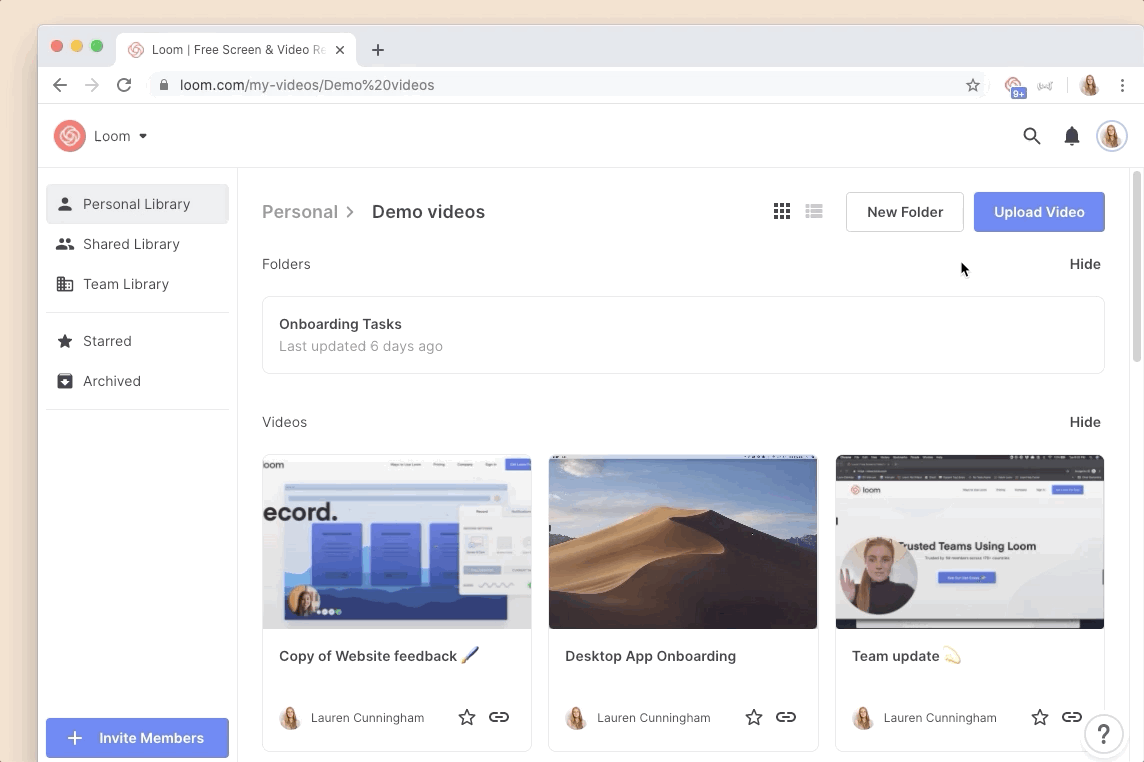The height and width of the screenshot is (762, 1144).
Task: Click Team update video title
Action: (x=906, y=656)
